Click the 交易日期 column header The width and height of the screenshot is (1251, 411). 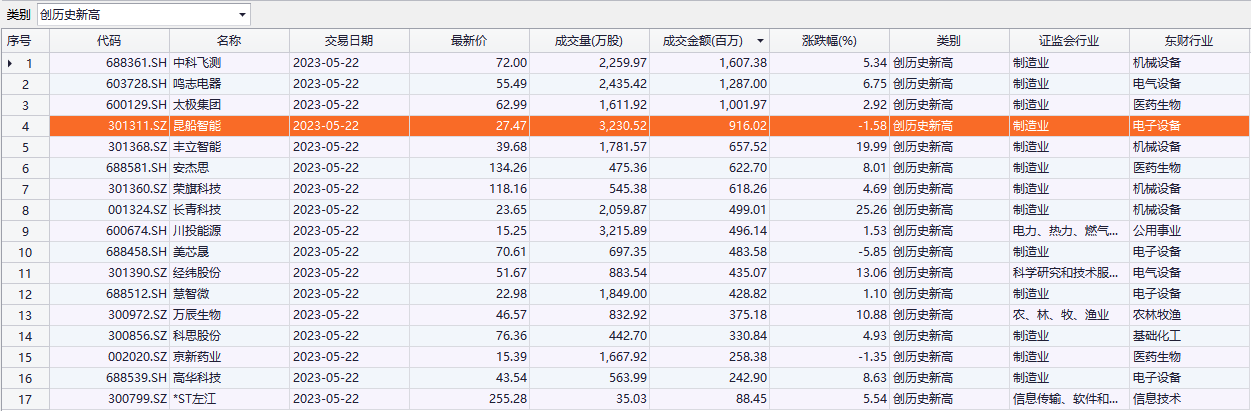349,41
